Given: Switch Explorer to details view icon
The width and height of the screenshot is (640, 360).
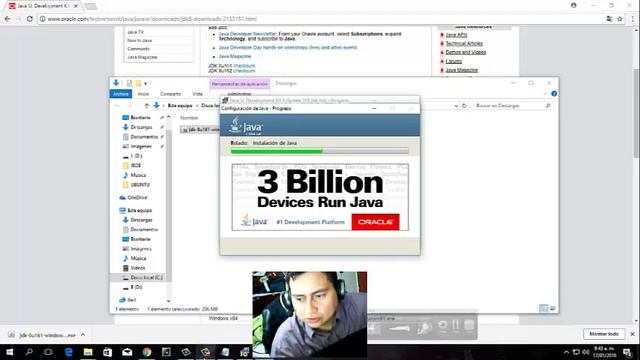Looking at the screenshot, I should coord(543,308).
